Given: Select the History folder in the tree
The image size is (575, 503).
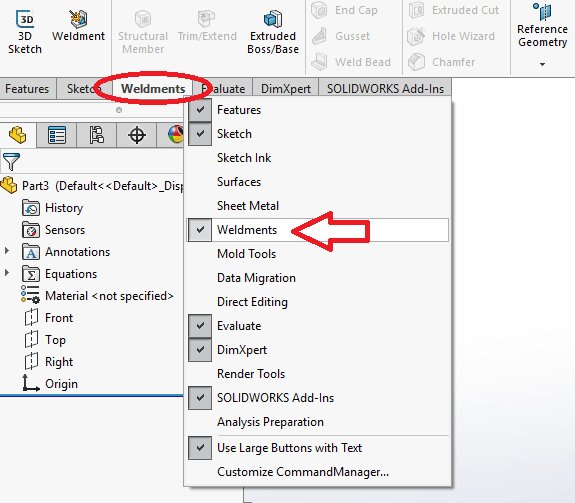Looking at the screenshot, I should [53, 208].
